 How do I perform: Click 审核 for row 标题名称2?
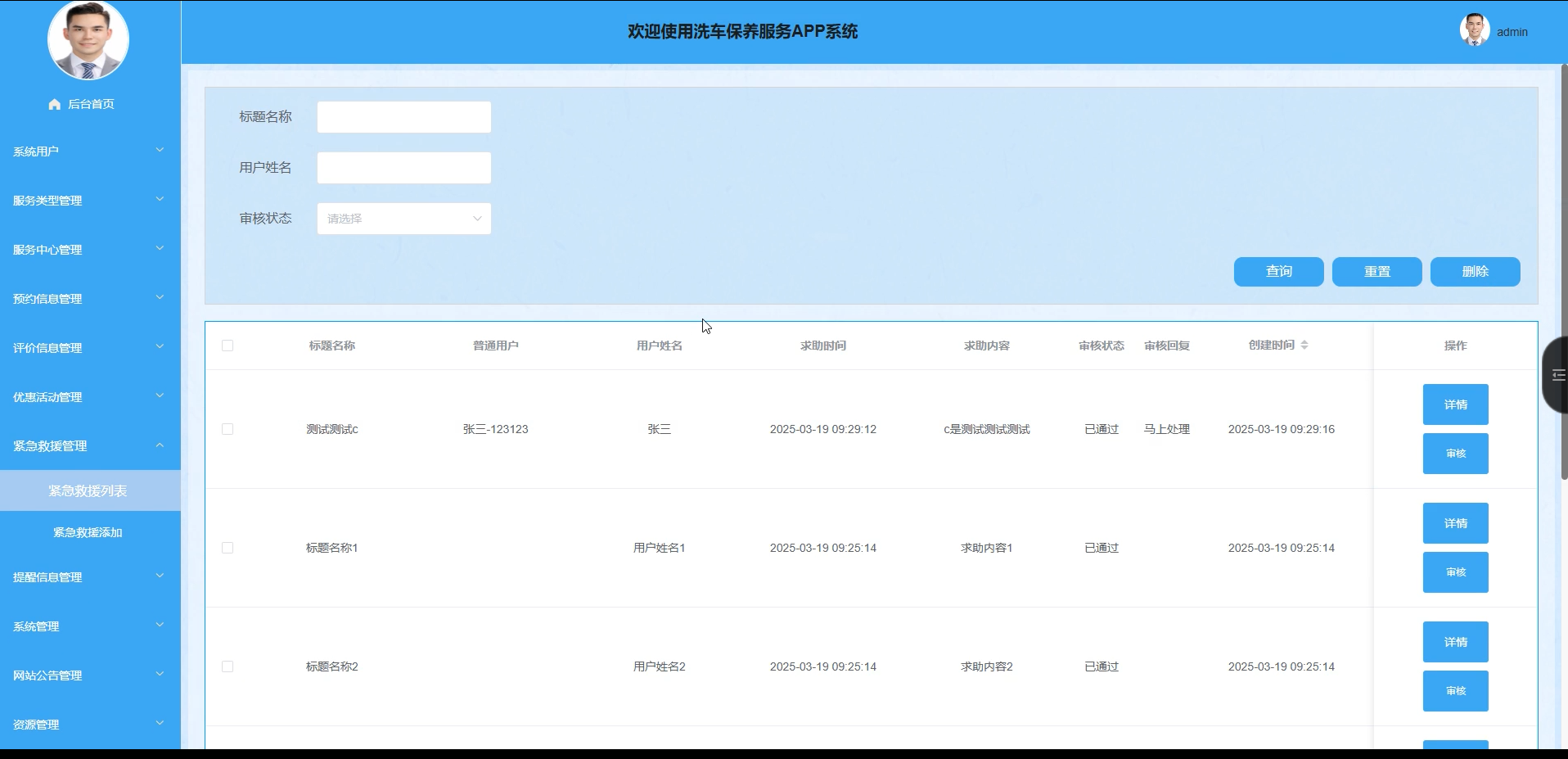point(1455,691)
